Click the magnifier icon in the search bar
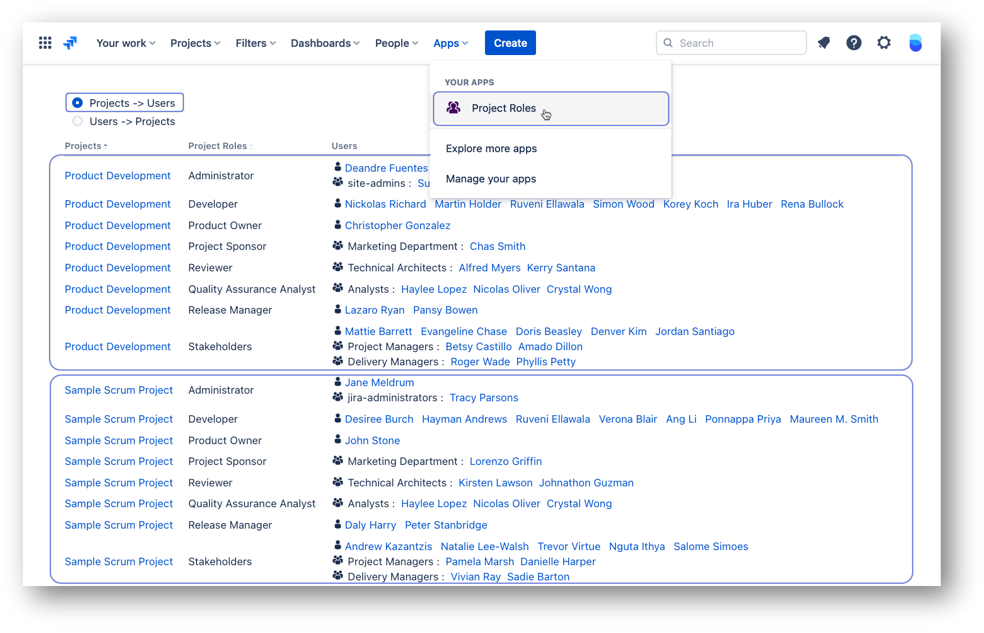Screen dimensions: 984x633 tap(667, 42)
